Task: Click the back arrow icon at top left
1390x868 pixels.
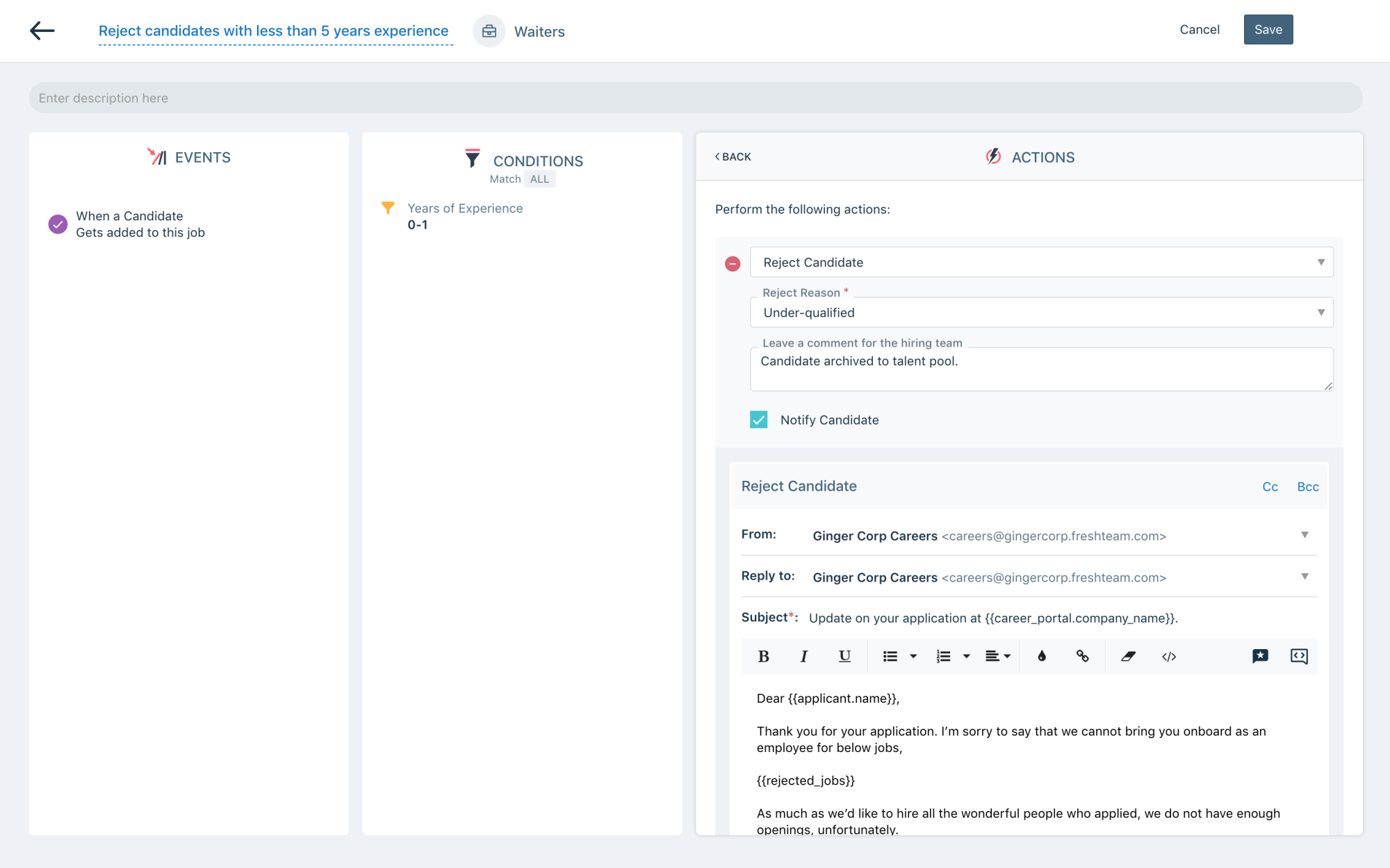Action: pyautogui.click(x=42, y=31)
